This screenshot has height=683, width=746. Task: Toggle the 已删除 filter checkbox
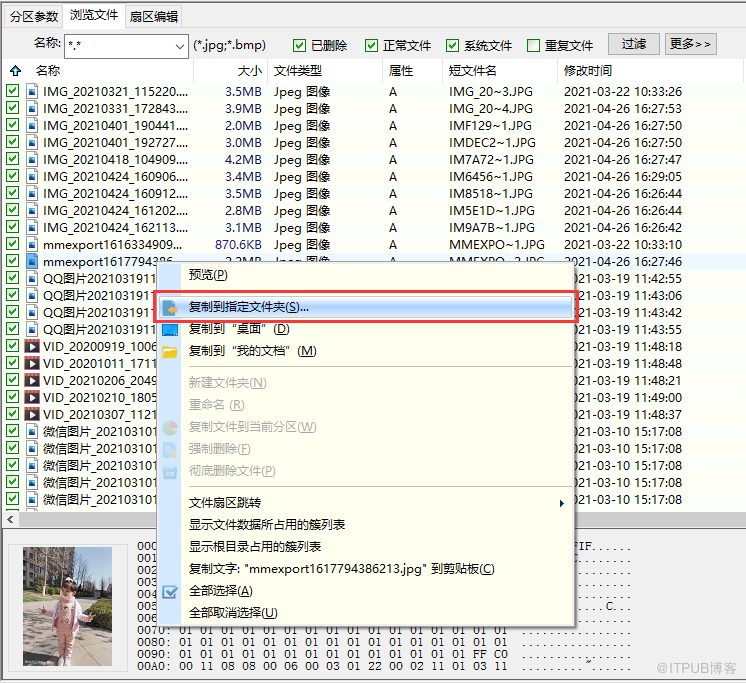point(299,45)
